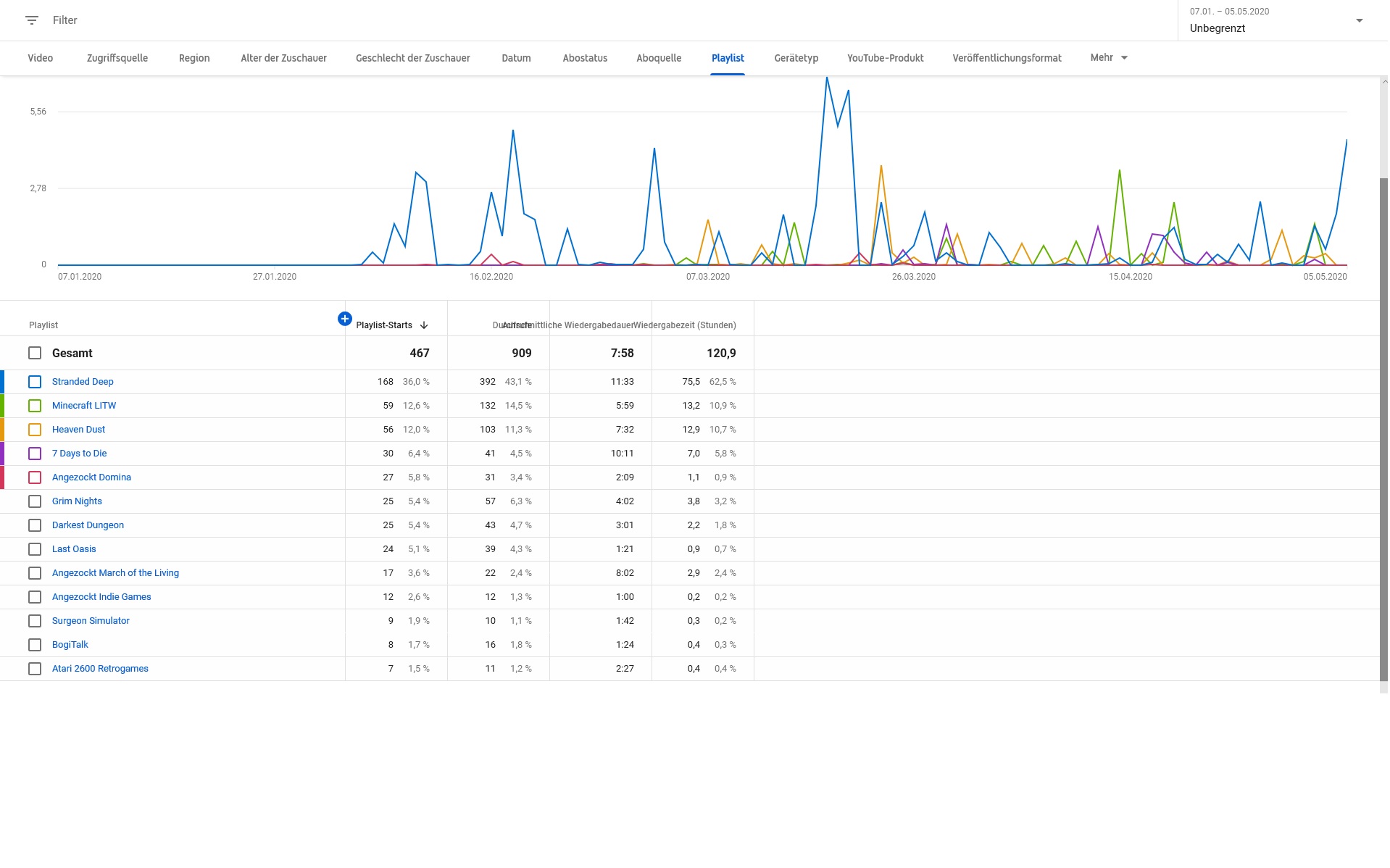The image size is (1390, 868).
Task: Click the Atari 2600 Retrogames link
Action: point(100,669)
